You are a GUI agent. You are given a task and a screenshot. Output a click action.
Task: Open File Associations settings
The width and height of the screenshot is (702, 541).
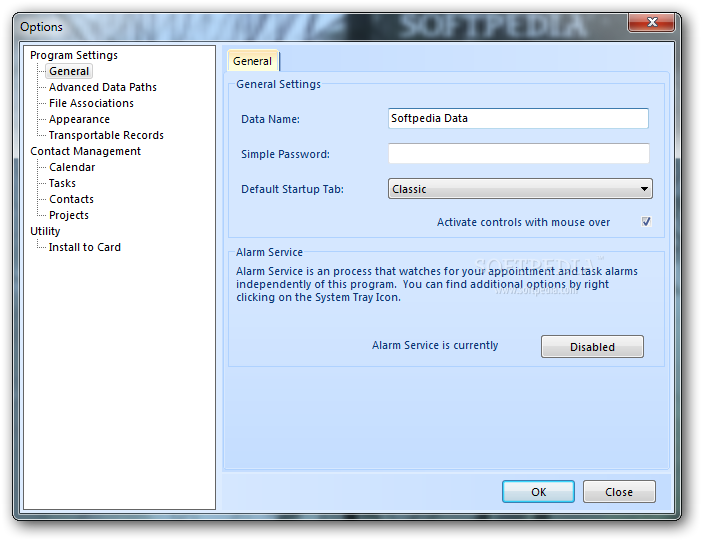[91, 103]
